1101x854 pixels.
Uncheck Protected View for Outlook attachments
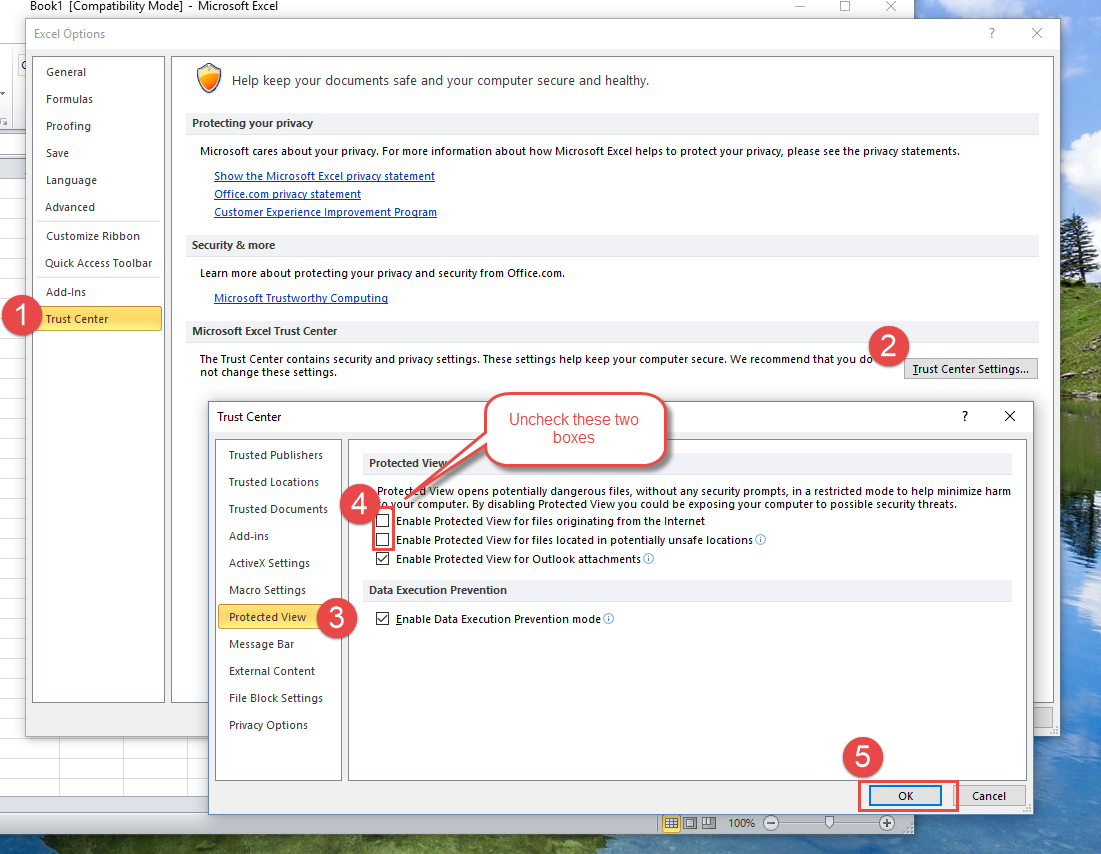(383, 558)
